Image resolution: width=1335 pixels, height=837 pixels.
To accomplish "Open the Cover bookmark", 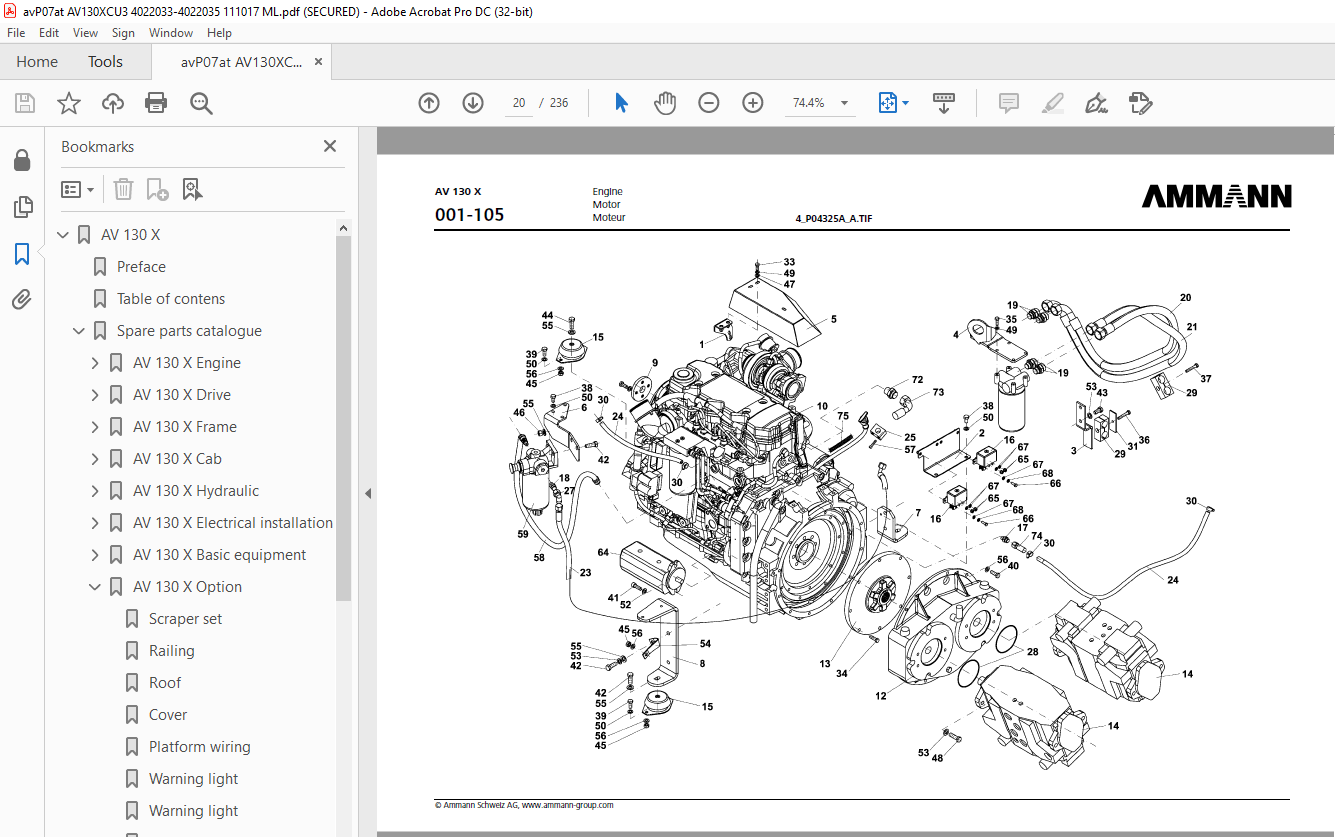I will pos(168,715).
